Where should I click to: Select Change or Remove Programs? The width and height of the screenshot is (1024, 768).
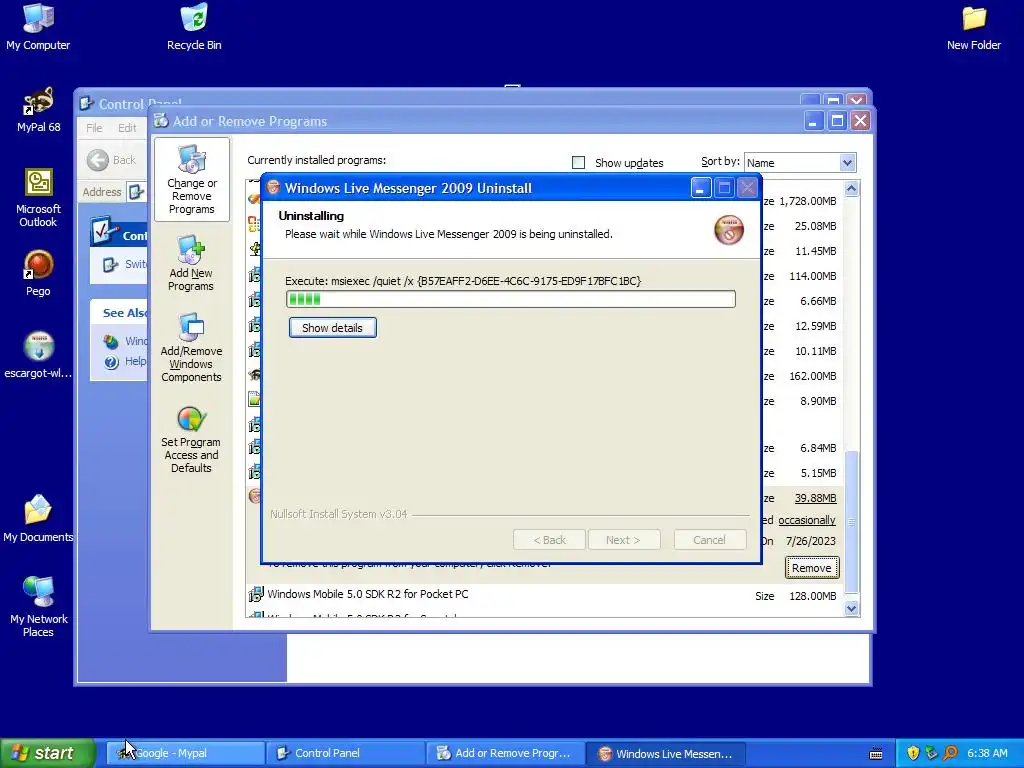(191, 180)
